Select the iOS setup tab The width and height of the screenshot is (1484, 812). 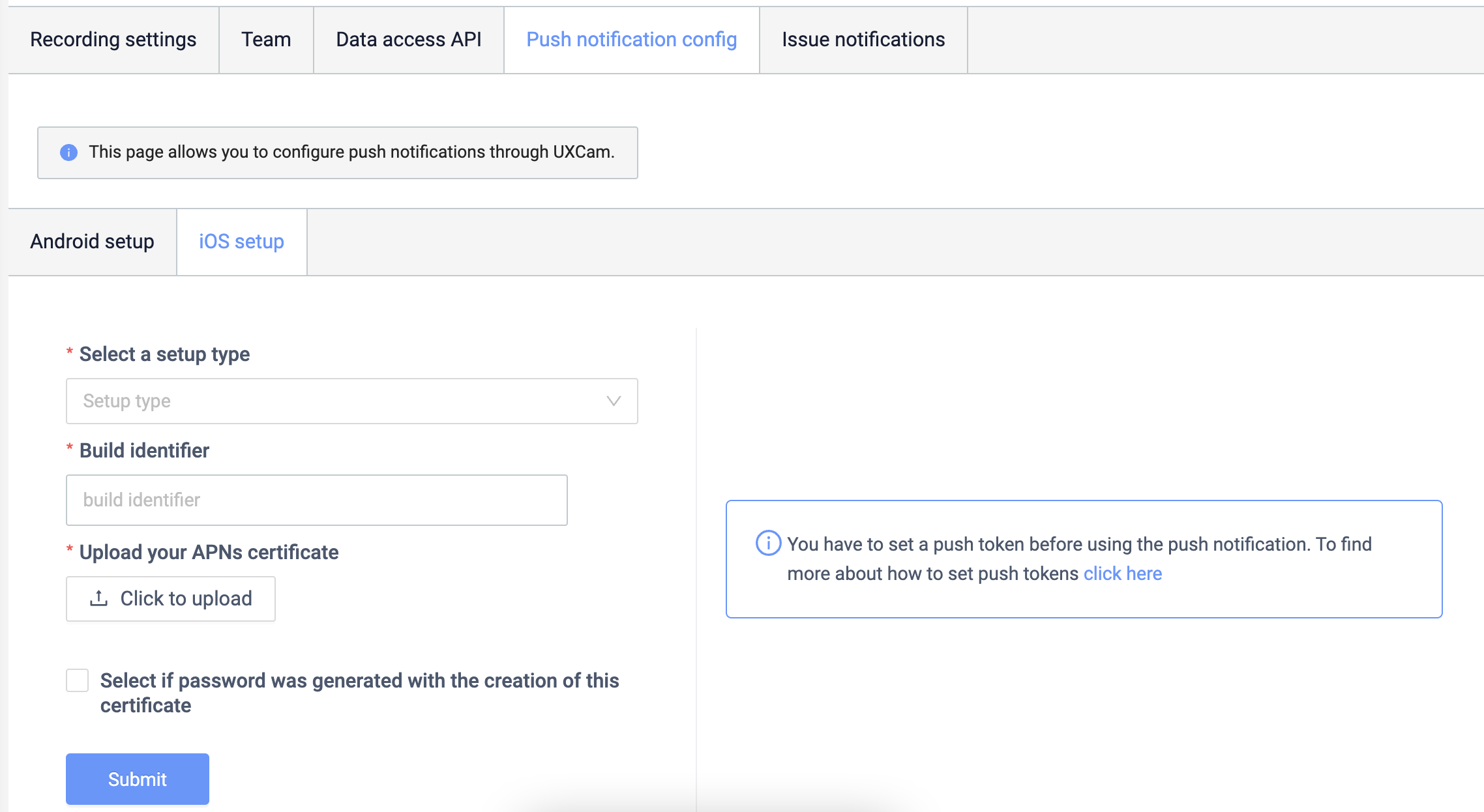point(241,242)
